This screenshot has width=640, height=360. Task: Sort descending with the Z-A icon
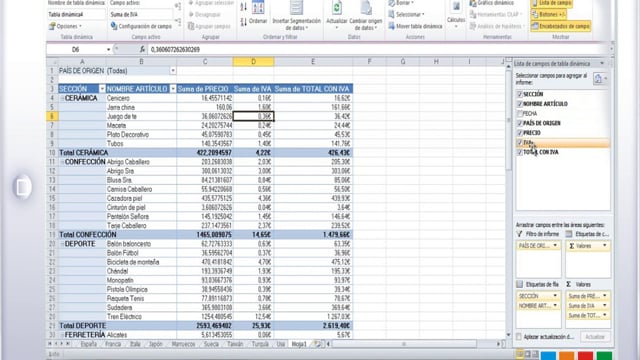(244, 22)
